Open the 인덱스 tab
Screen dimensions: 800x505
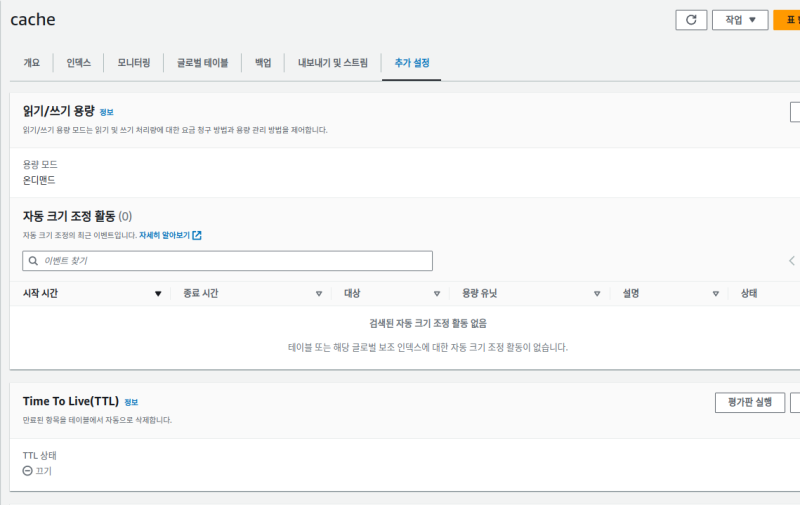(78, 63)
